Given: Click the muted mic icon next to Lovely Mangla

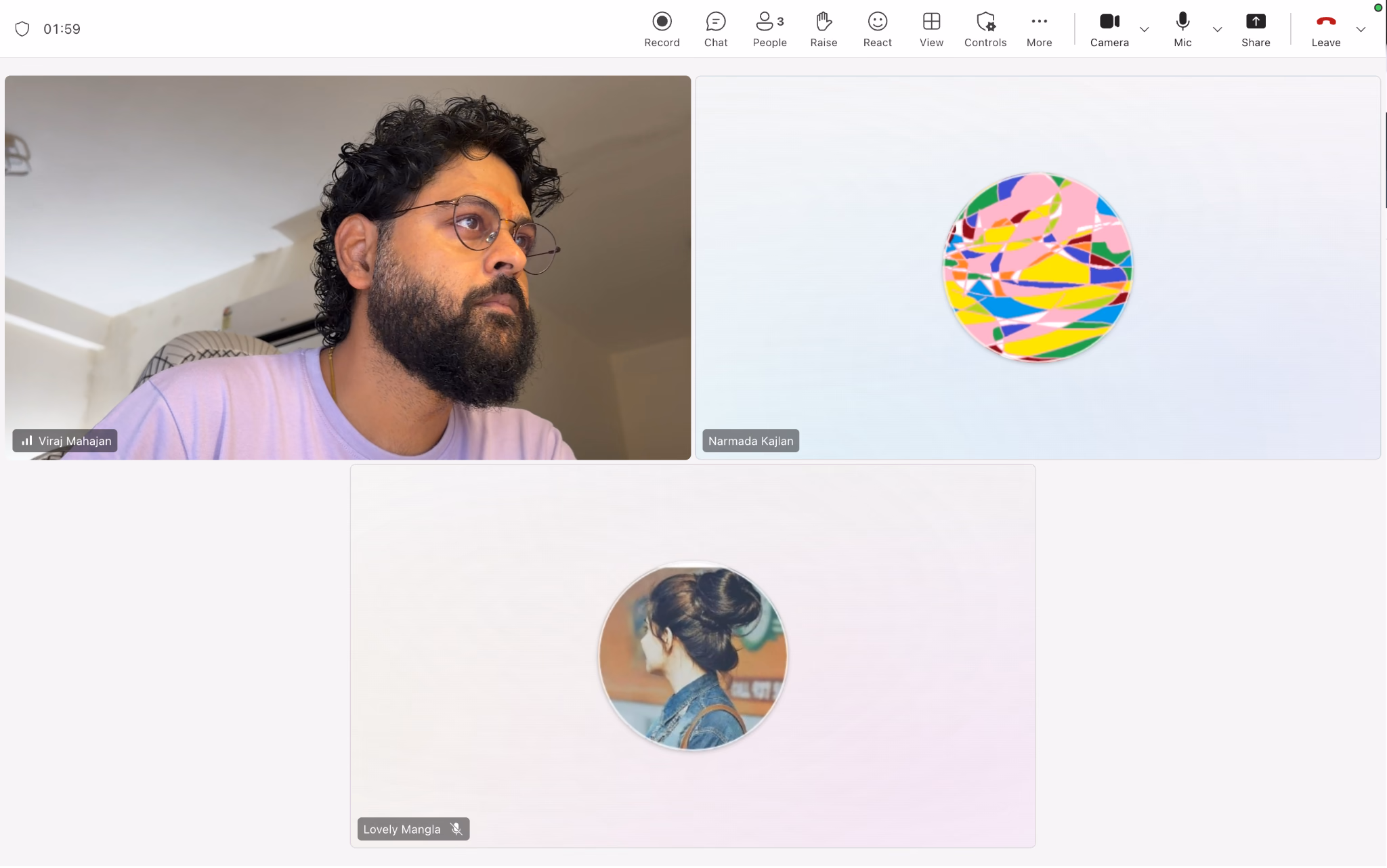Looking at the screenshot, I should 456,829.
